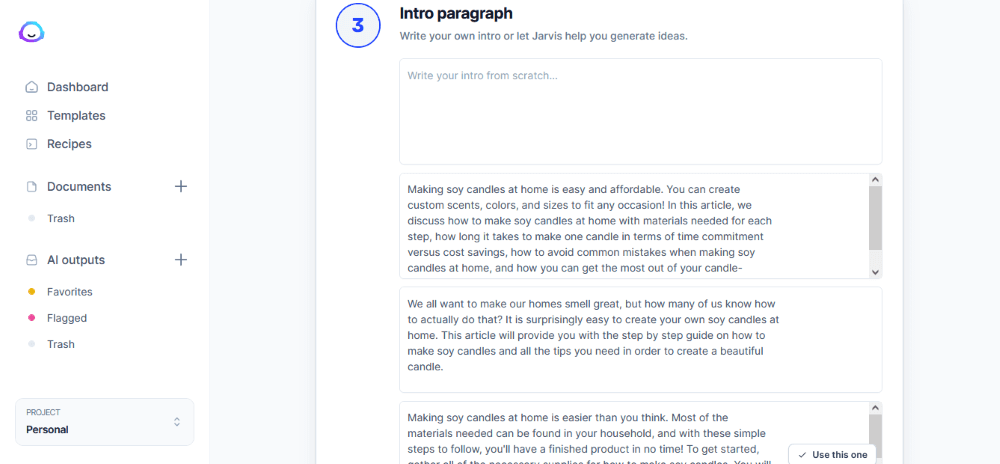The image size is (1000, 464).
Task: Click the Dashboard home icon
Action: point(32,87)
